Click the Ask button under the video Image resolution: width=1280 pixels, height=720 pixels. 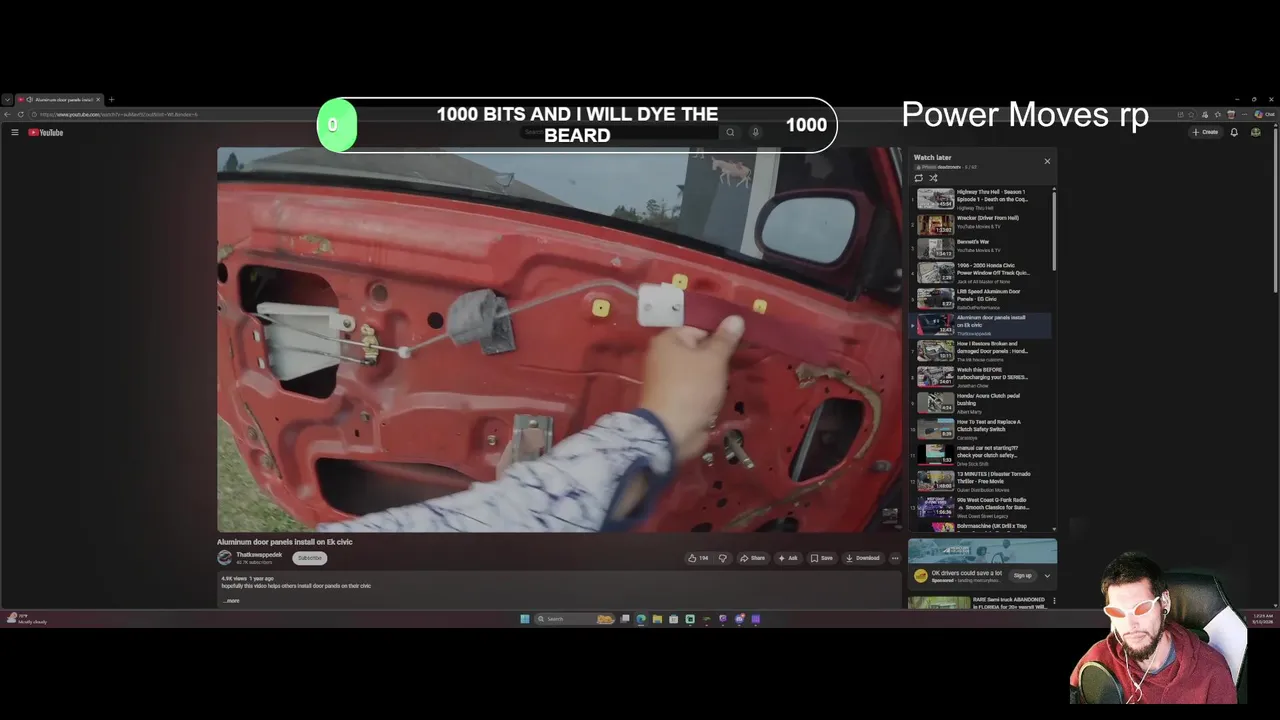(788, 558)
